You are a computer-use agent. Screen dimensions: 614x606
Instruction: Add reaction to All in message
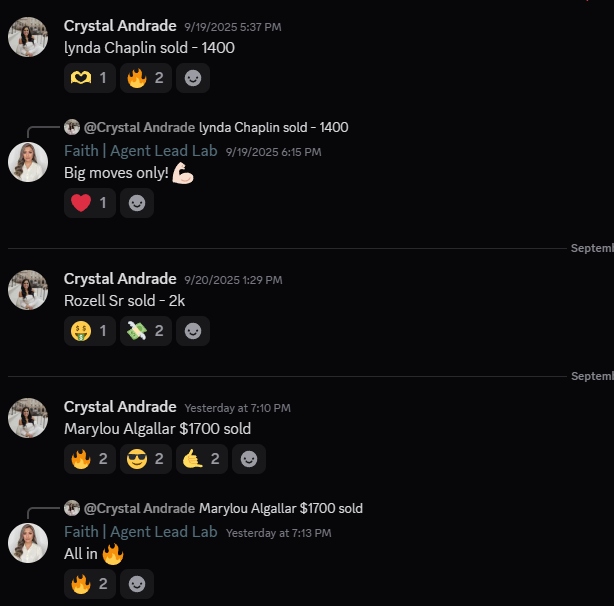pyautogui.click(x=137, y=584)
